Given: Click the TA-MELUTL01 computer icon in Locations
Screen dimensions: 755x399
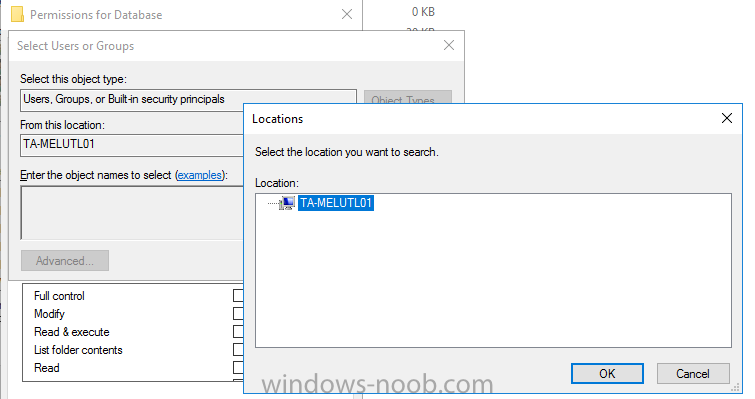Looking at the screenshot, I should [287, 203].
